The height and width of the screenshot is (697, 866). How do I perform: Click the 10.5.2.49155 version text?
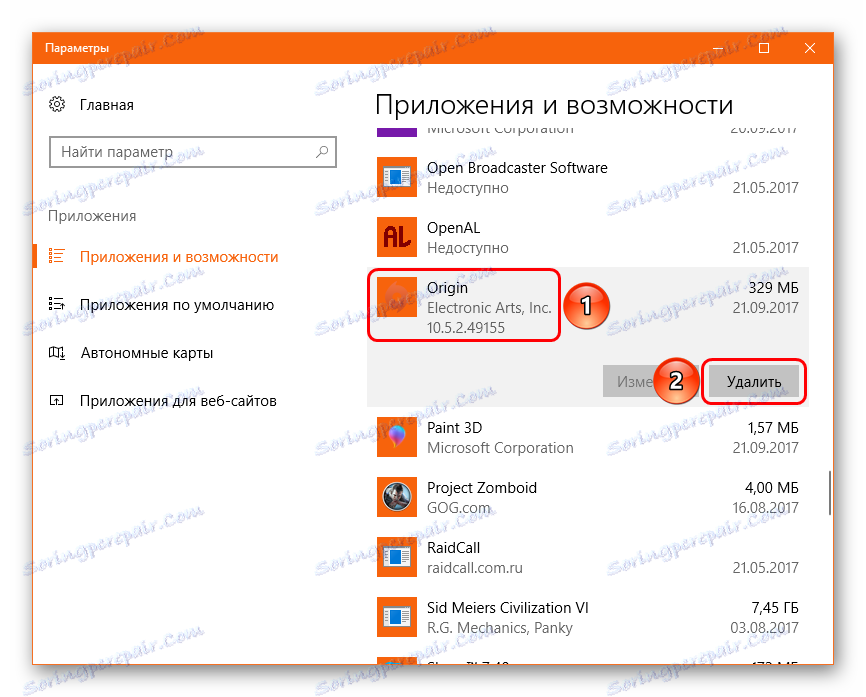[466, 328]
